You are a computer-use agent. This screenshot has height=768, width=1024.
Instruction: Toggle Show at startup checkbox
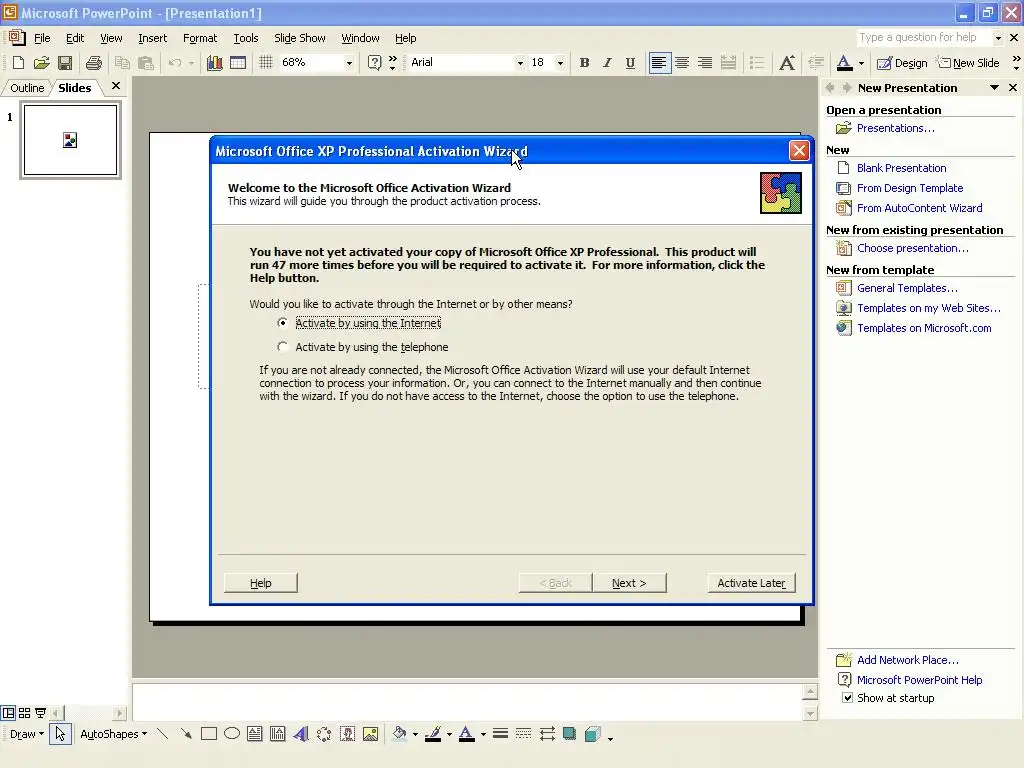pyautogui.click(x=847, y=697)
